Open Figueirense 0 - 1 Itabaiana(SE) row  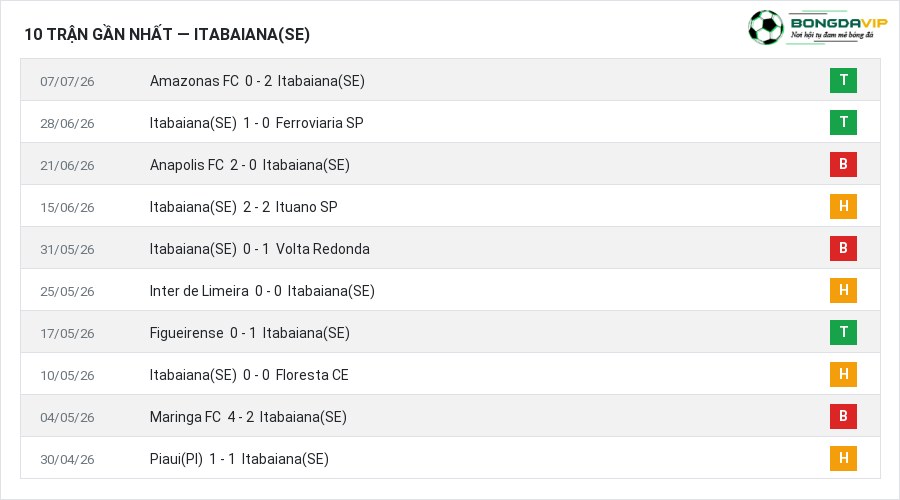coord(450,332)
